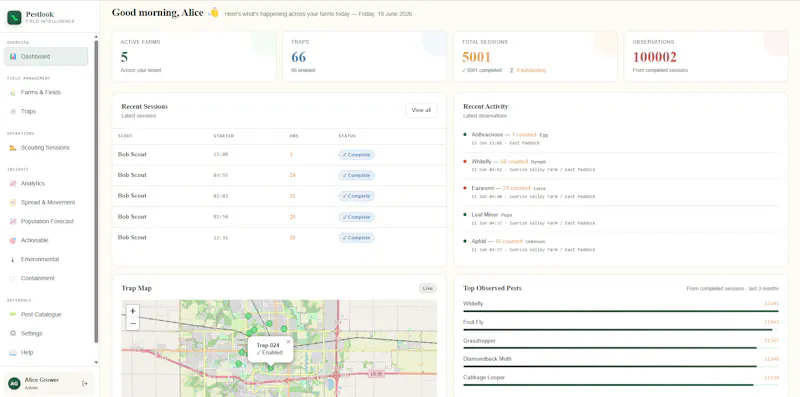This screenshot has width=800, height=397.
Task: Click the Whitefly progress bar
Action: coord(620,311)
